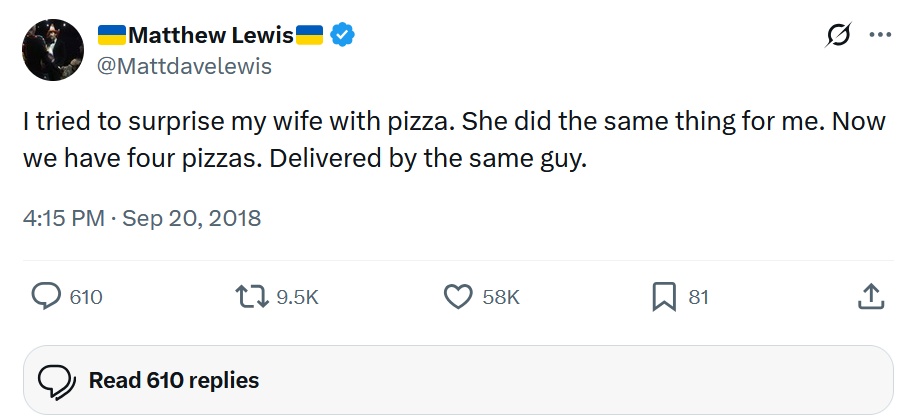Click the 58K likes count

point(500,297)
